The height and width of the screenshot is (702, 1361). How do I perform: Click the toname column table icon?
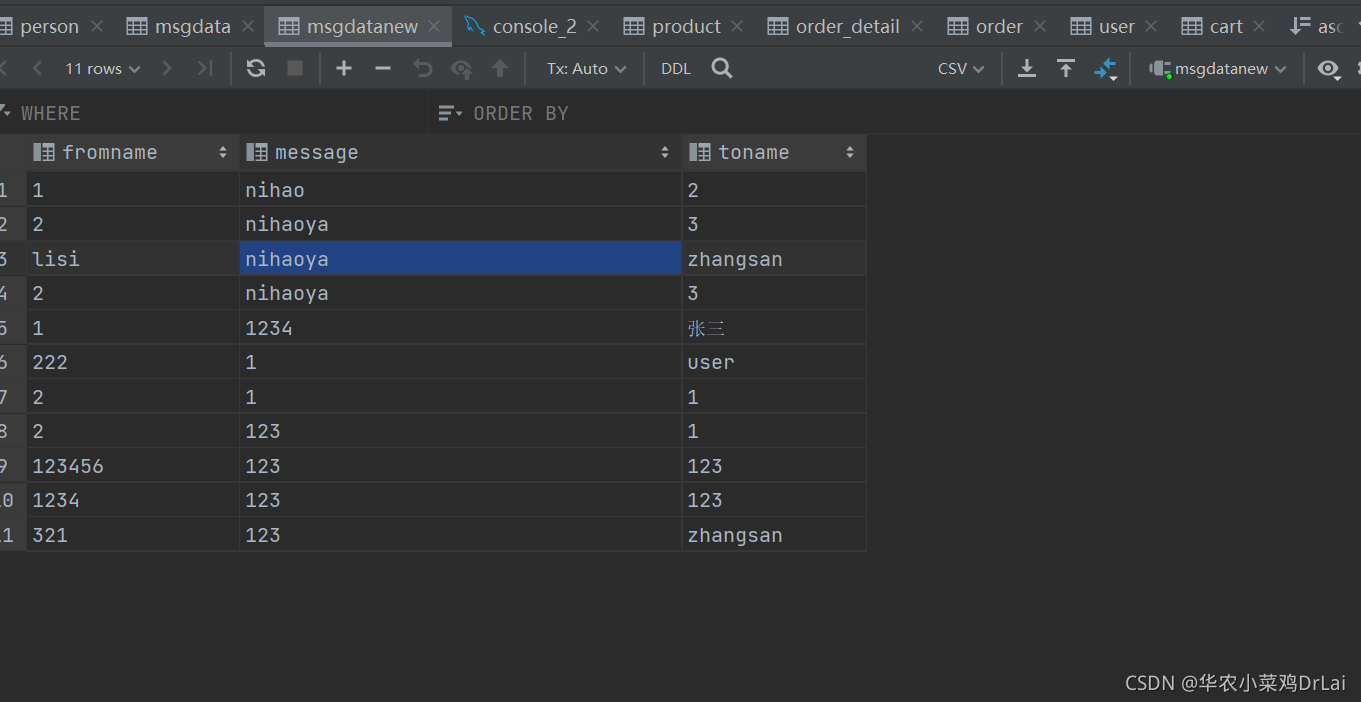click(x=700, y=152)
